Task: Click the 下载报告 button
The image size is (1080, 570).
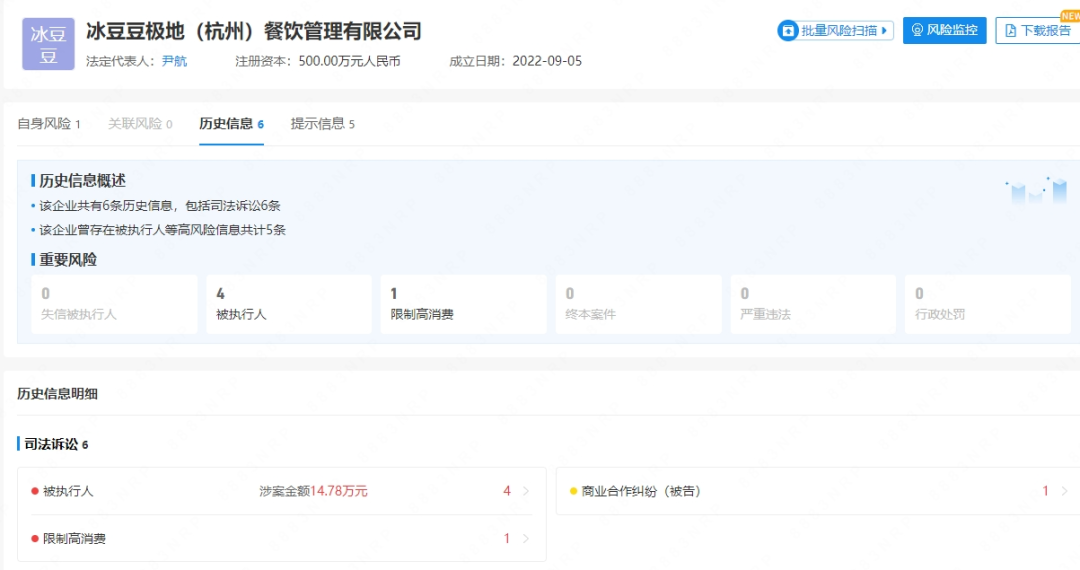Action: click(1038, 30)
